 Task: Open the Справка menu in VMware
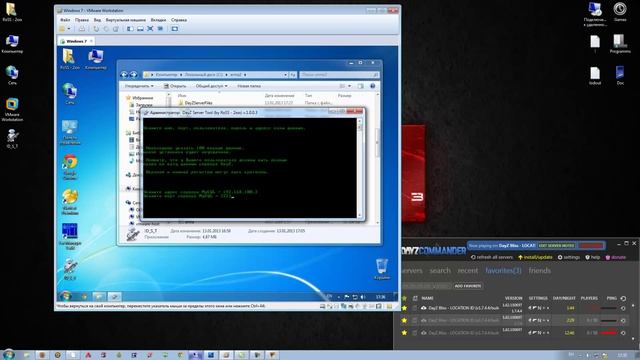click(179, 20)
